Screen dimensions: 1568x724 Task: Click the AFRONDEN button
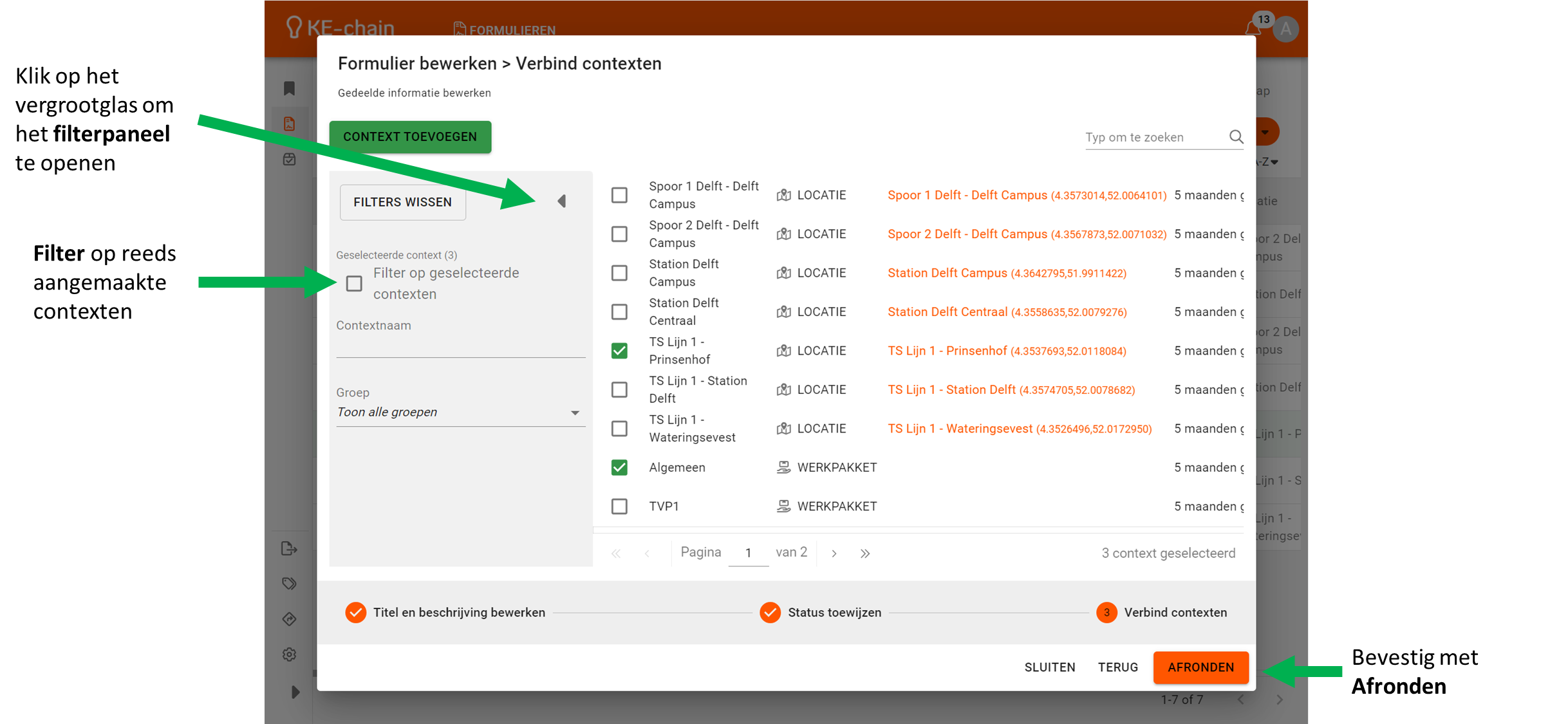[x=1200, y=667]
